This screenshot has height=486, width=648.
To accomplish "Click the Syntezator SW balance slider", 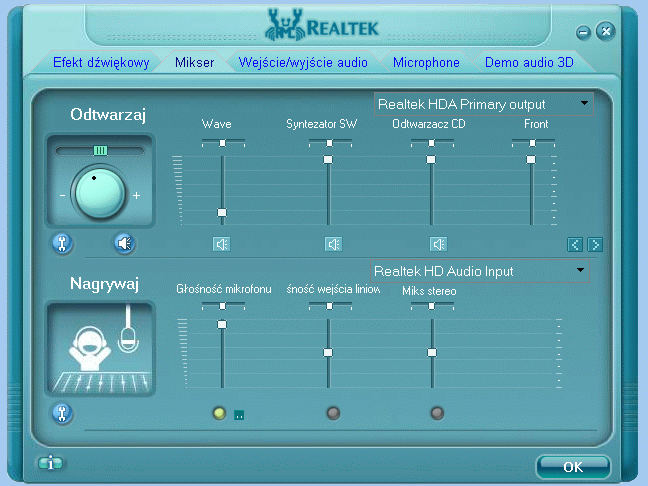I will coord(330,143).
